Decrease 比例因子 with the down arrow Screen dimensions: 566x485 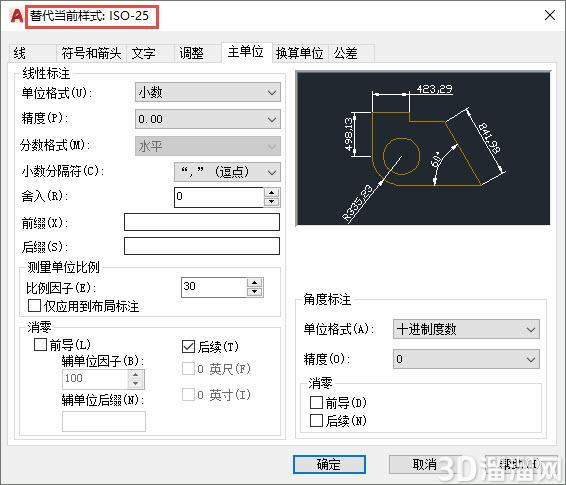point(255,292)
